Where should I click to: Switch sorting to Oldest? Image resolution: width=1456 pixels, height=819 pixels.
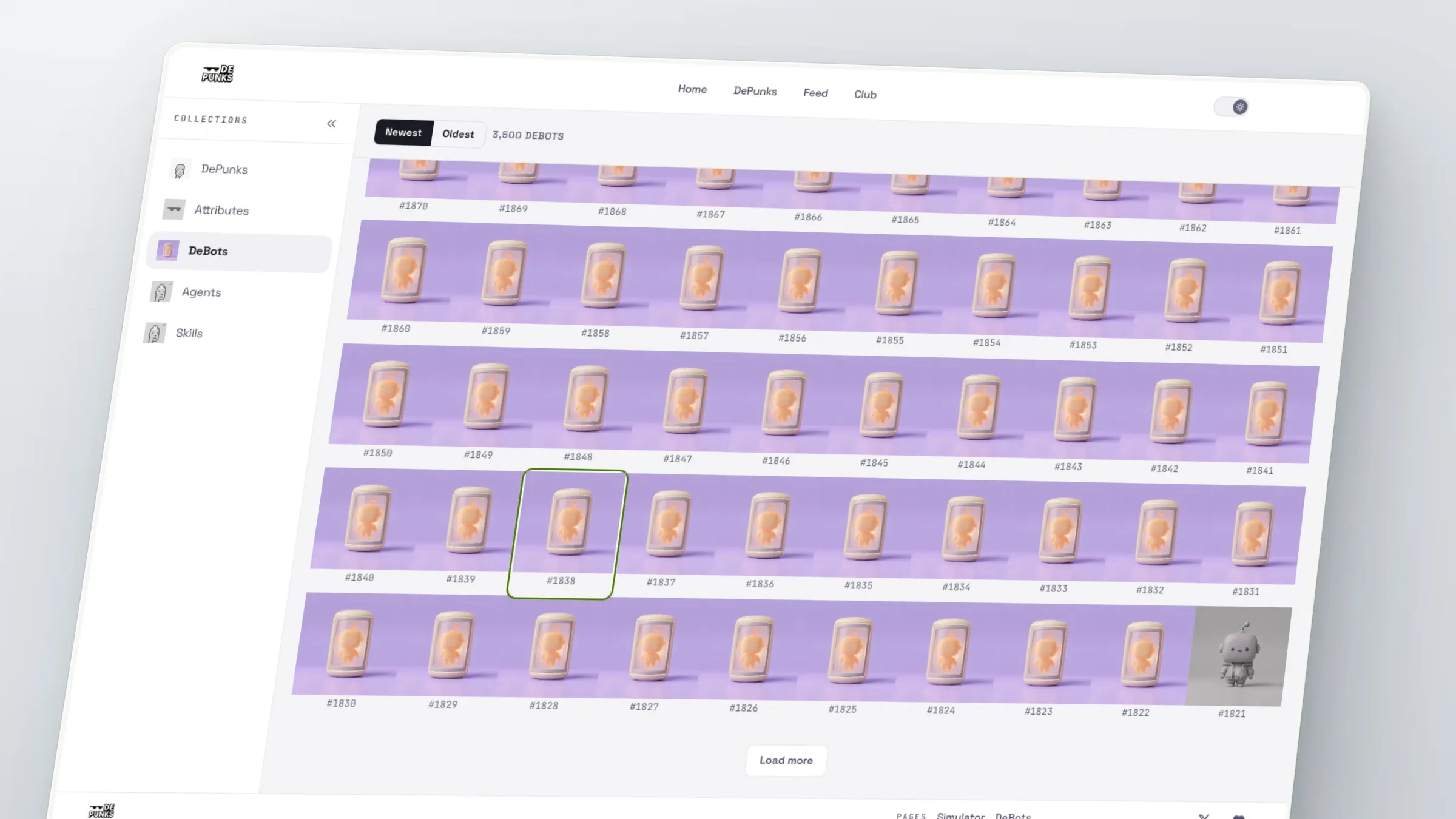pos(458,134)
